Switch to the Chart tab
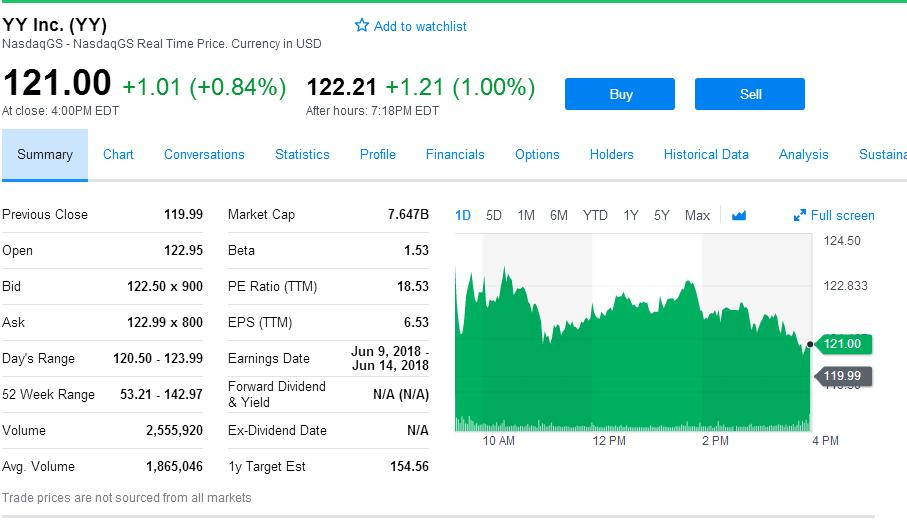 click(x=118, y=154)
